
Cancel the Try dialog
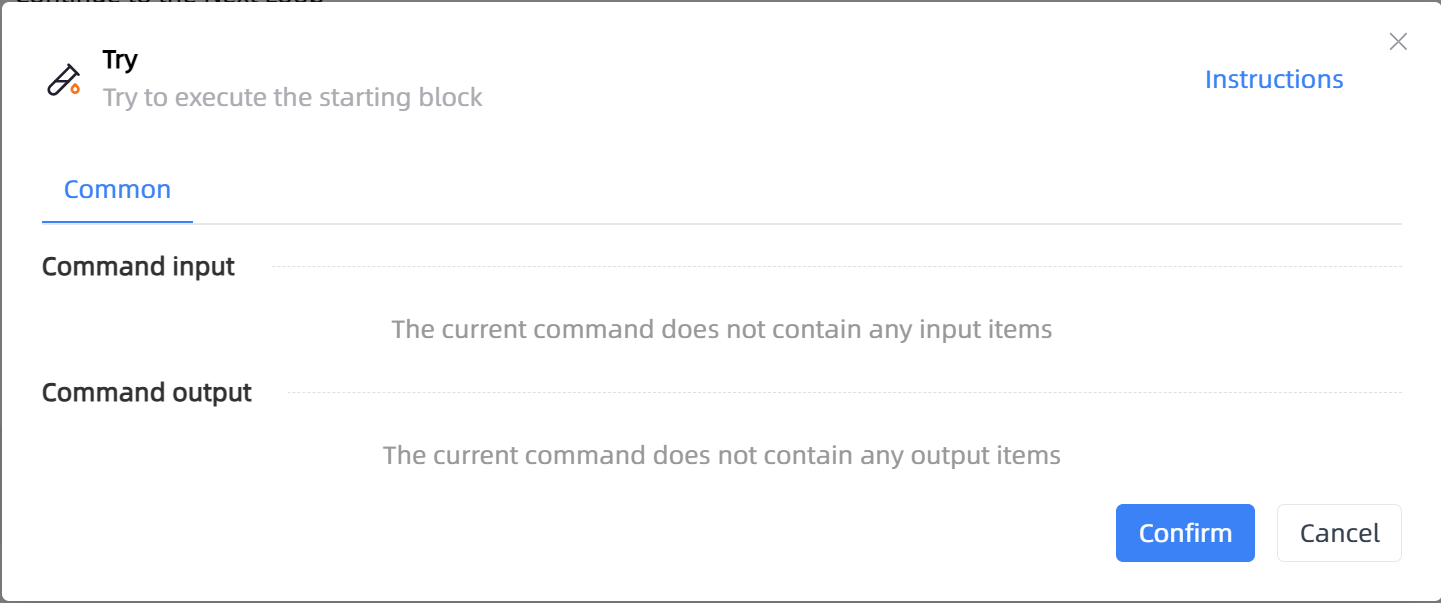1339,533
